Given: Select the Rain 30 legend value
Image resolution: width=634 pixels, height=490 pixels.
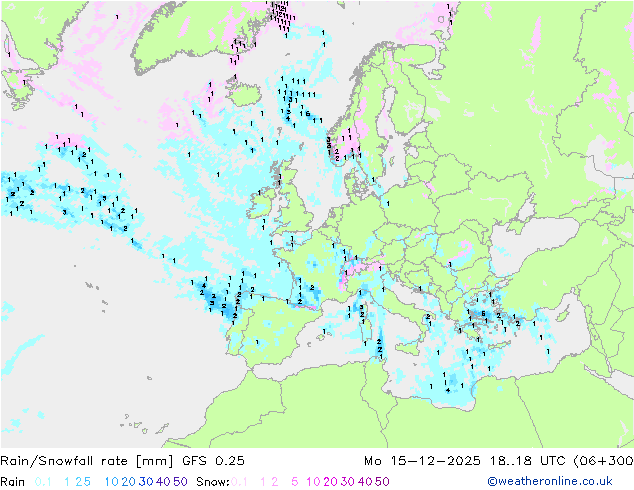Looking at the screenshot, I should (146, 482).
